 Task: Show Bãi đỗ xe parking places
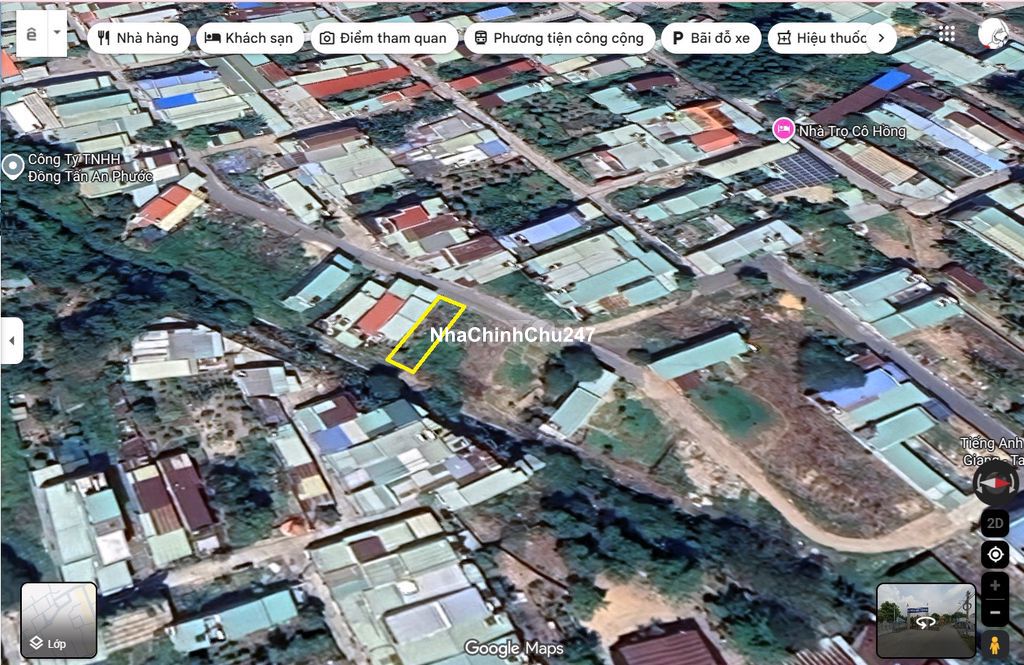709,38
